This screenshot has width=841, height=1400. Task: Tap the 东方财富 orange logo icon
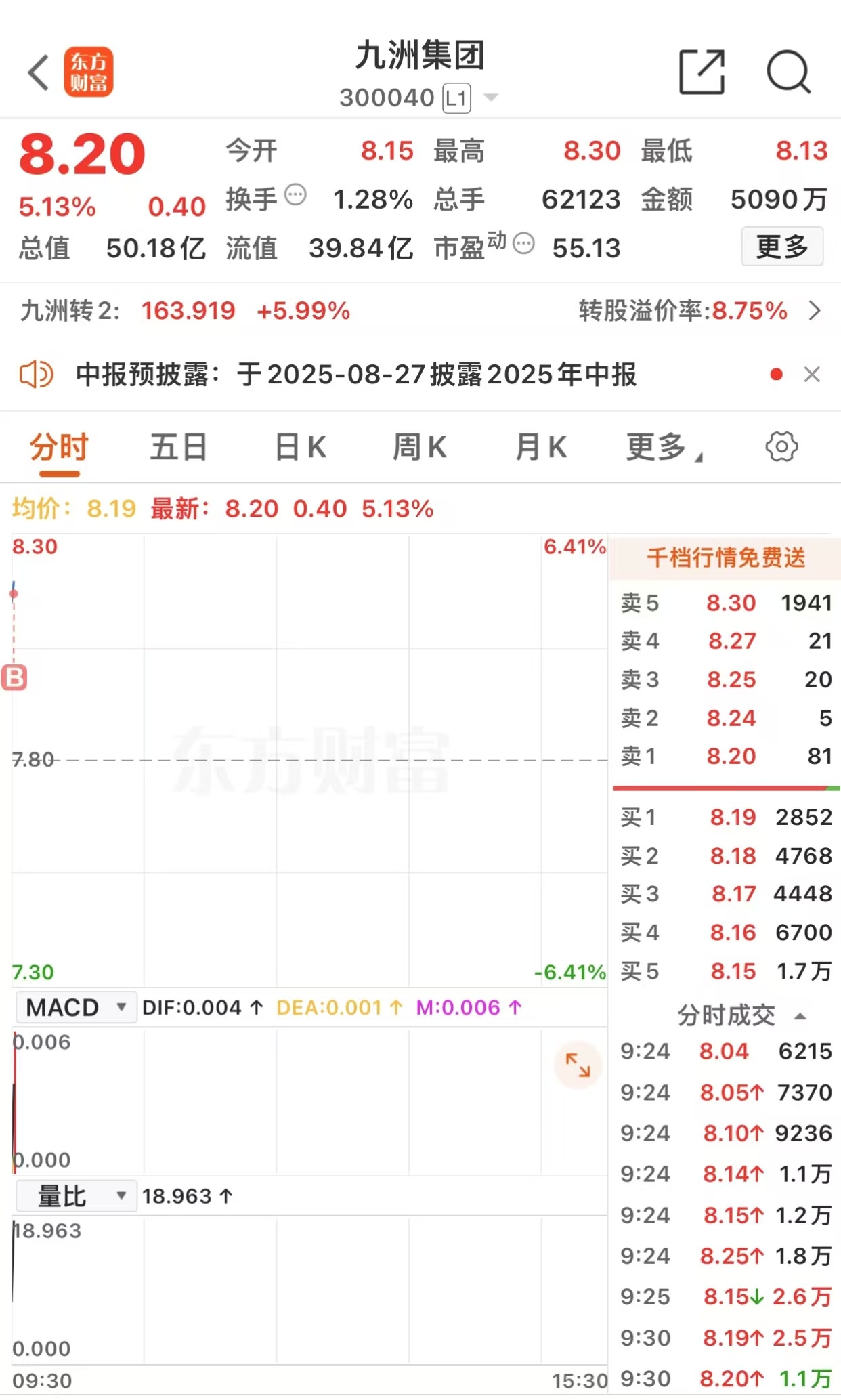[89, 72]
